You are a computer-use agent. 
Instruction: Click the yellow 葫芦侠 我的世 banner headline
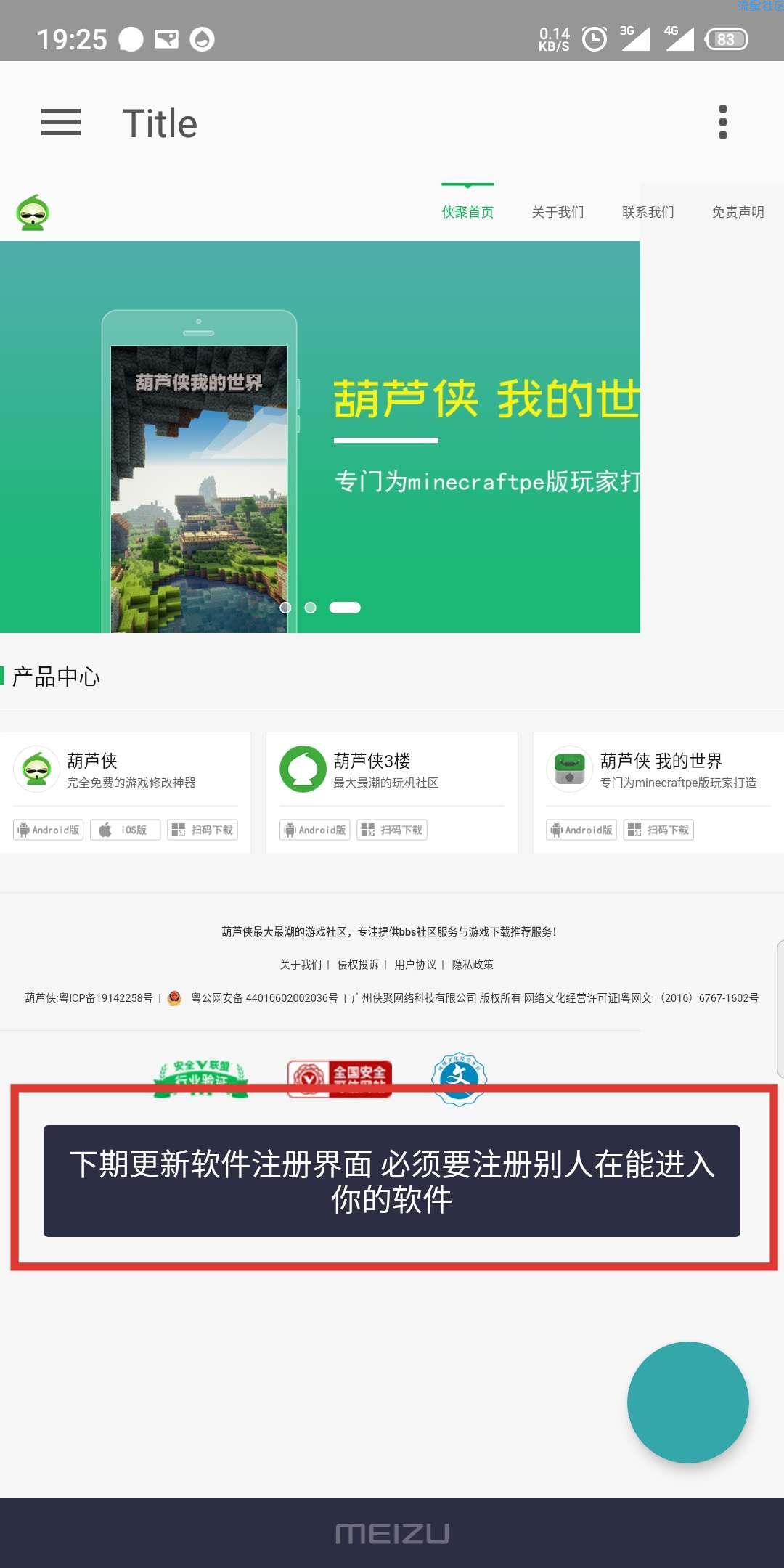[486, 399]
